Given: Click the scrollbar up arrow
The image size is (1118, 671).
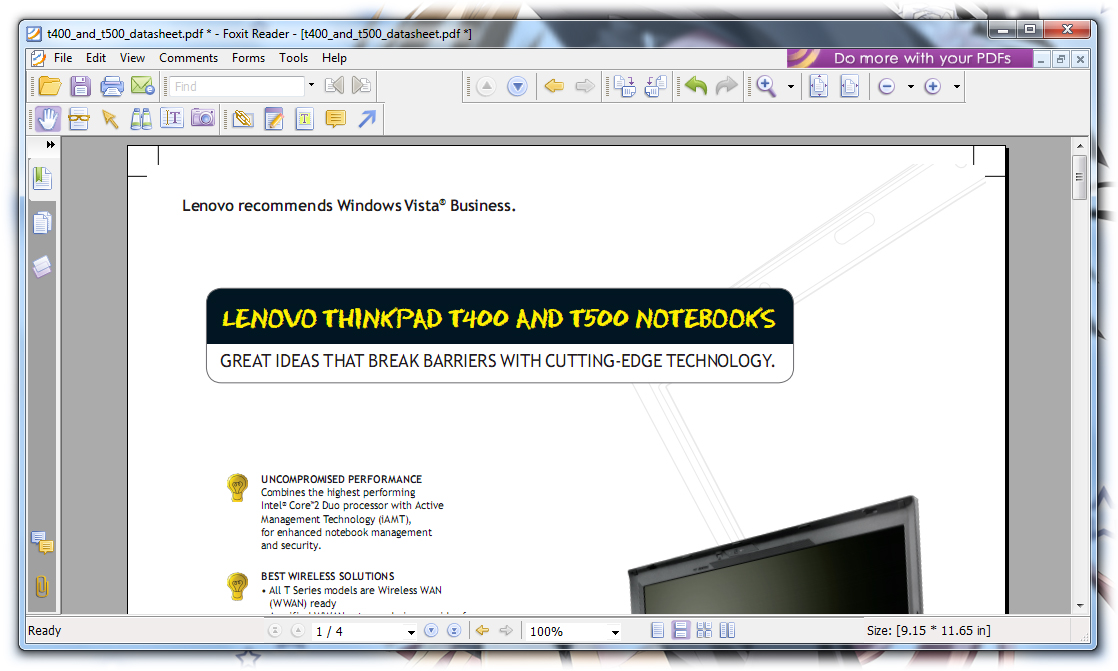Looking at the screenshot, I should pos(1080,145).
